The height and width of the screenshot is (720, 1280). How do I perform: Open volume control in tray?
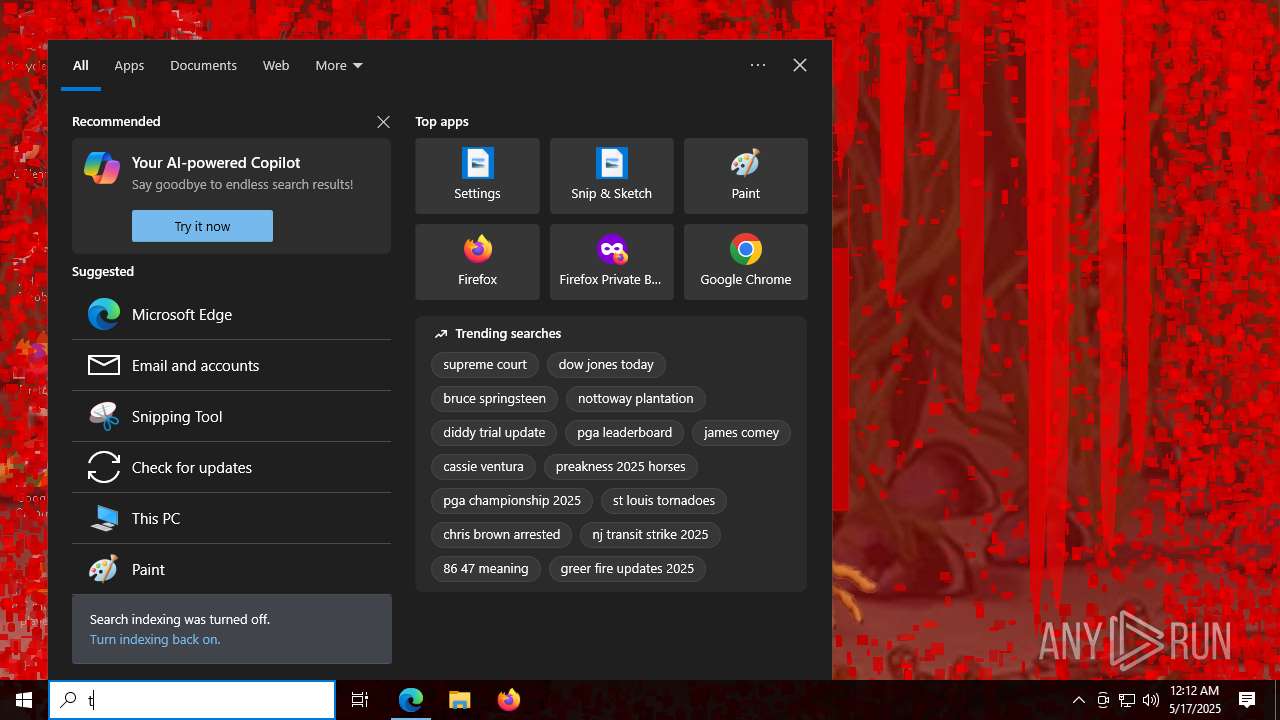pos(1150,700)
